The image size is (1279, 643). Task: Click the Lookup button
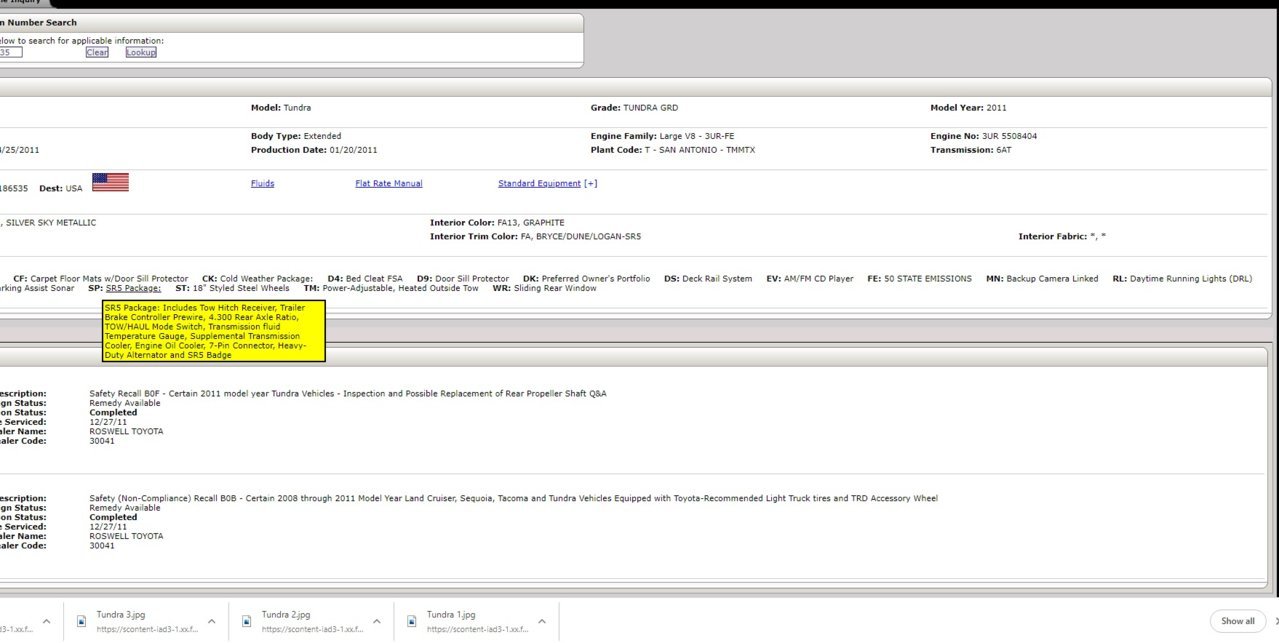141,52
